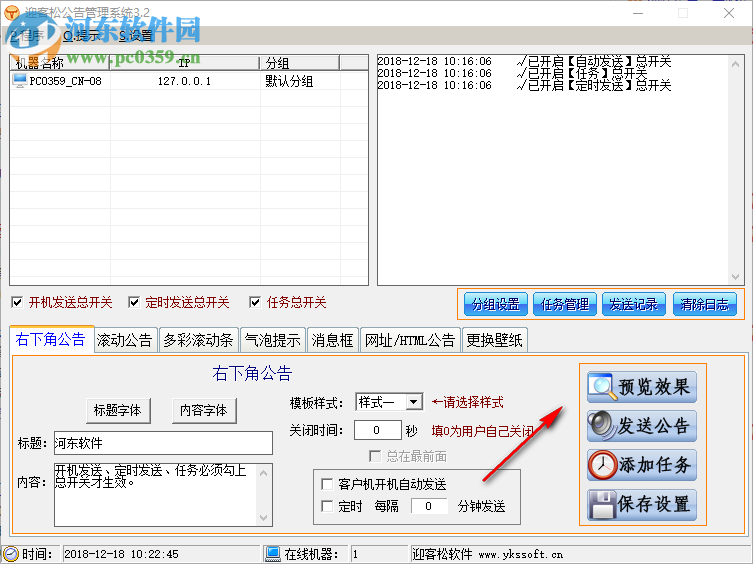Click 保存设置 button label
Viewport: 753px width, 564px height.
(x=655, y=504)
